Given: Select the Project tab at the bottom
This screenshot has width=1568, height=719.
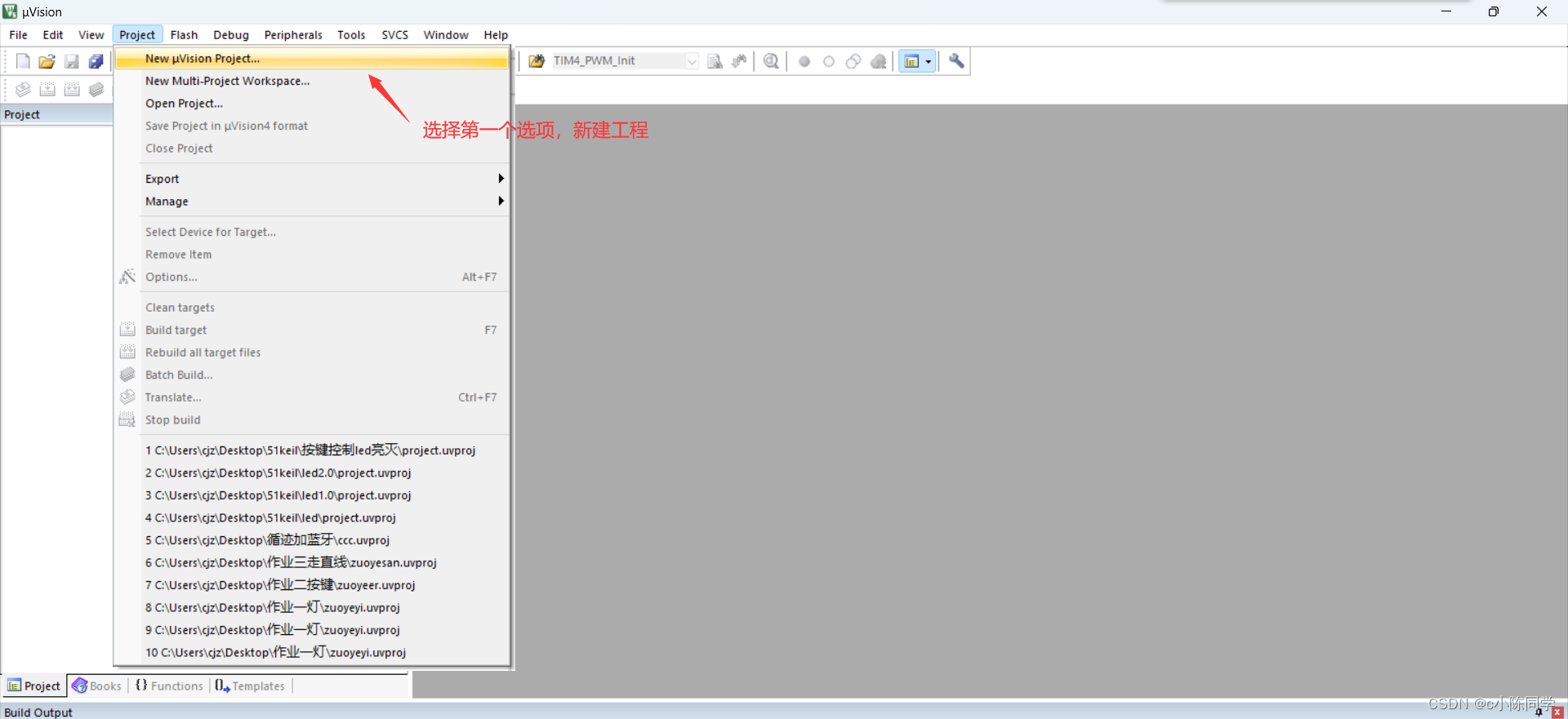Looking at the screenshot, I should [x=33, y=686].
